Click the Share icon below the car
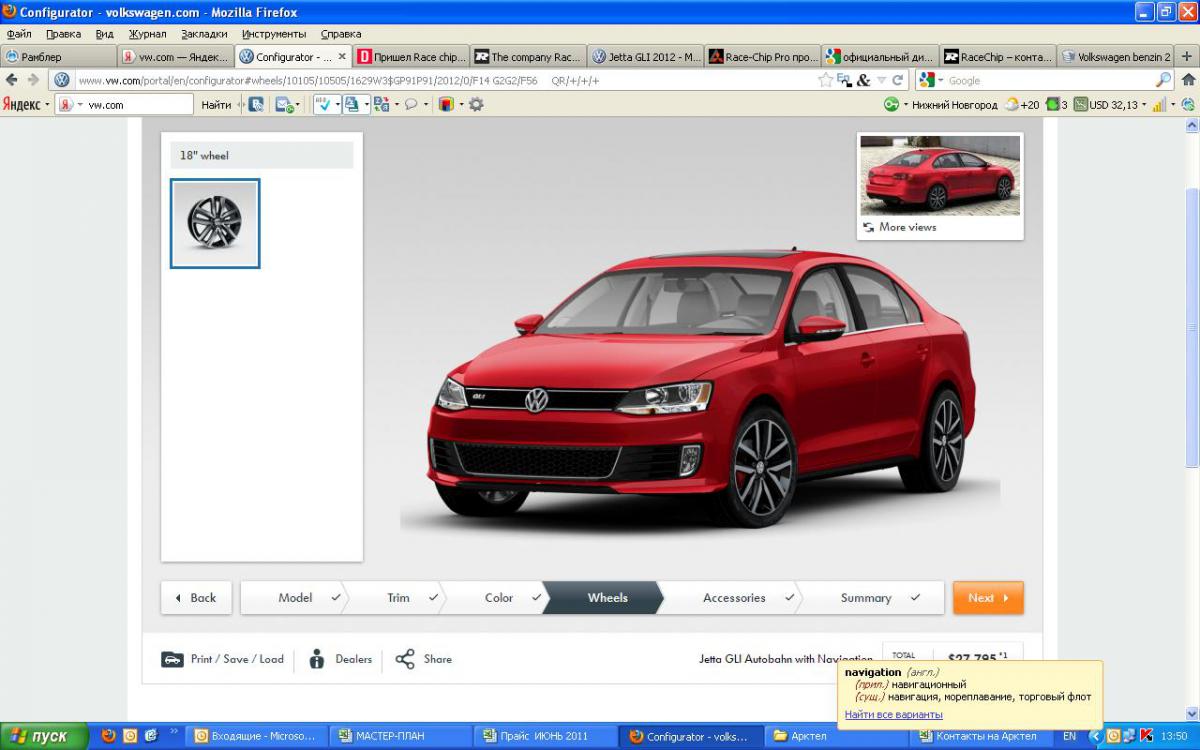 405,659
